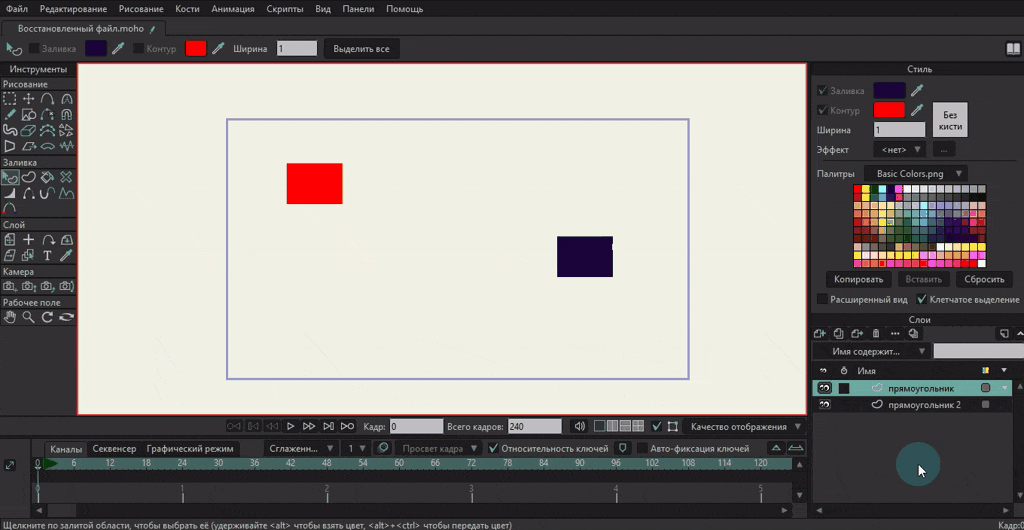Click the Delete Layer trash icon

pos(876,334)
